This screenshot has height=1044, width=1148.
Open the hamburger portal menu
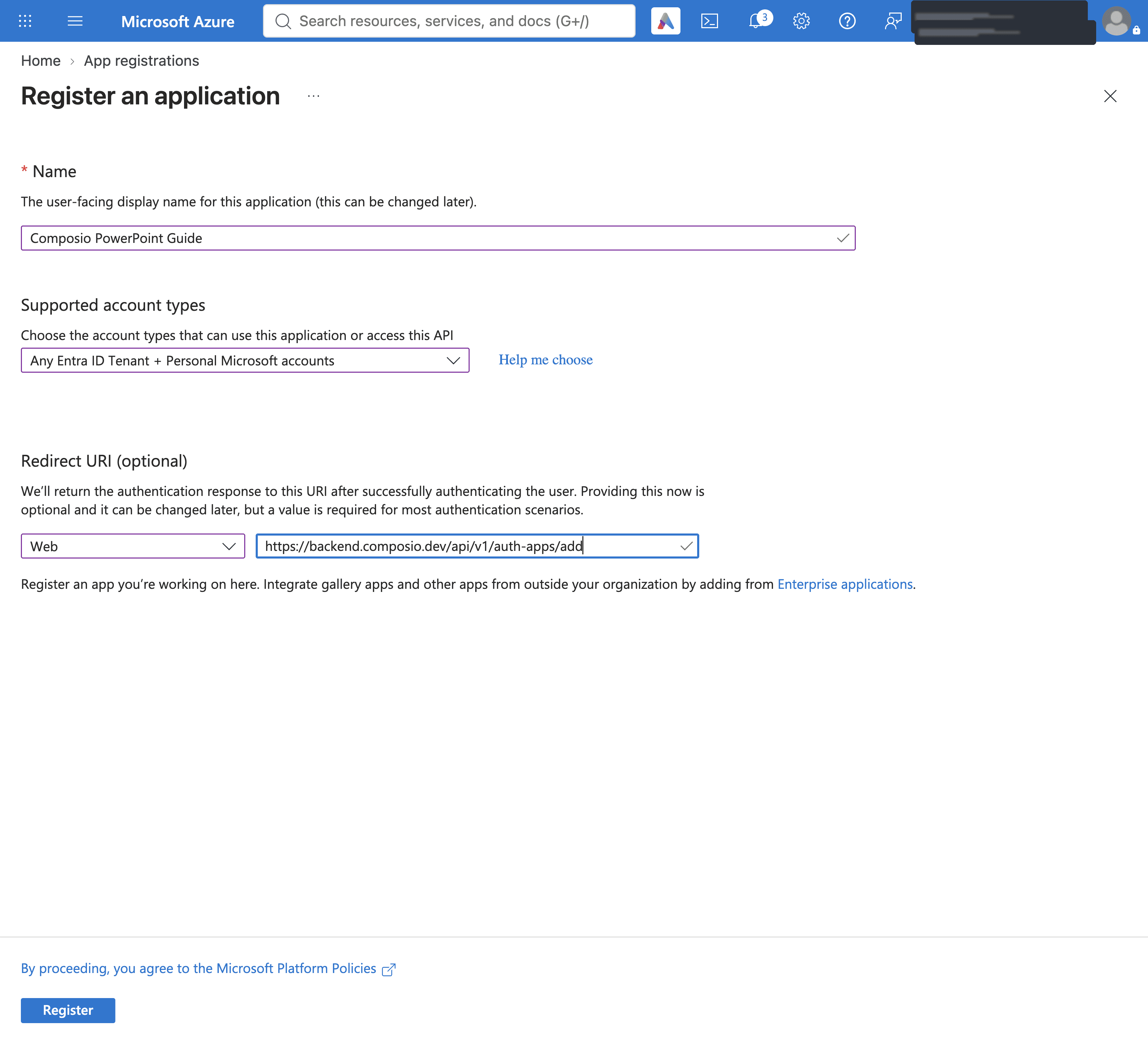[x=75, y=21]
